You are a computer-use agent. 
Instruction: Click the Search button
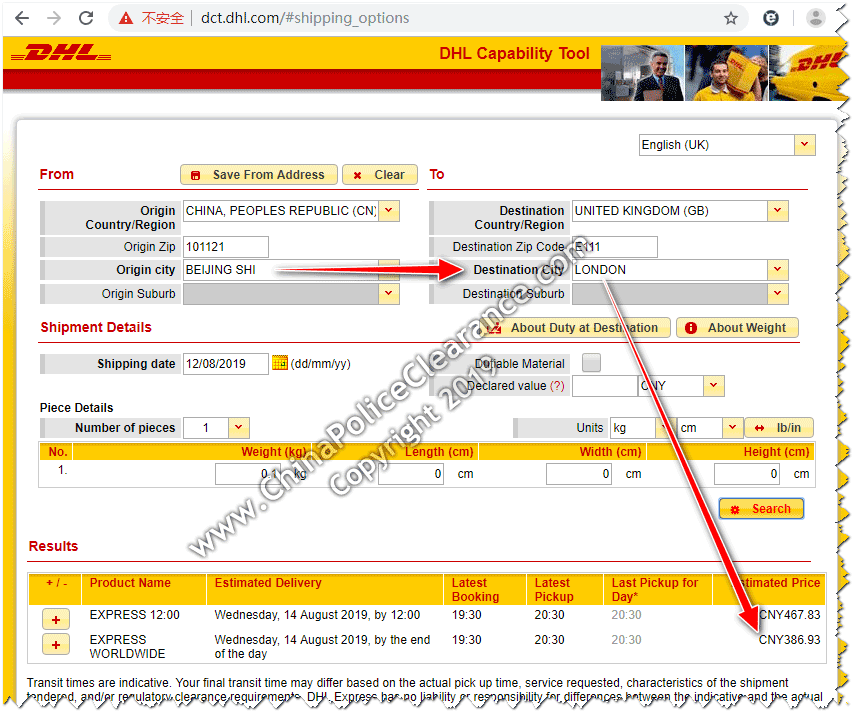761,509
